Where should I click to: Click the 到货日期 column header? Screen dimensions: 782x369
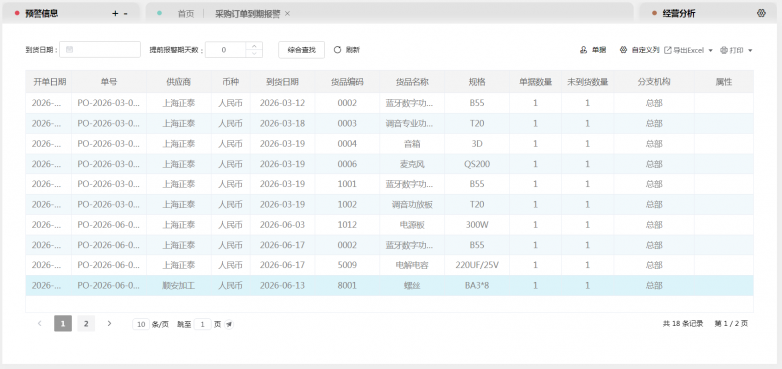point(282,82)
